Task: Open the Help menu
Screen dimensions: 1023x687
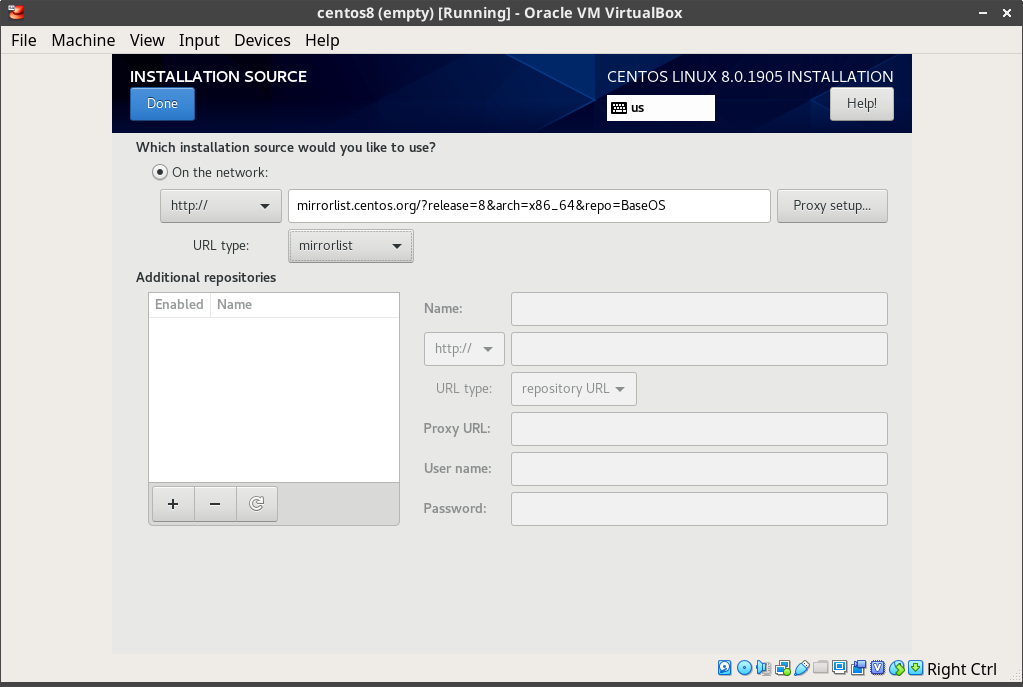Action: pyautogui.click(x=322, y=40)
